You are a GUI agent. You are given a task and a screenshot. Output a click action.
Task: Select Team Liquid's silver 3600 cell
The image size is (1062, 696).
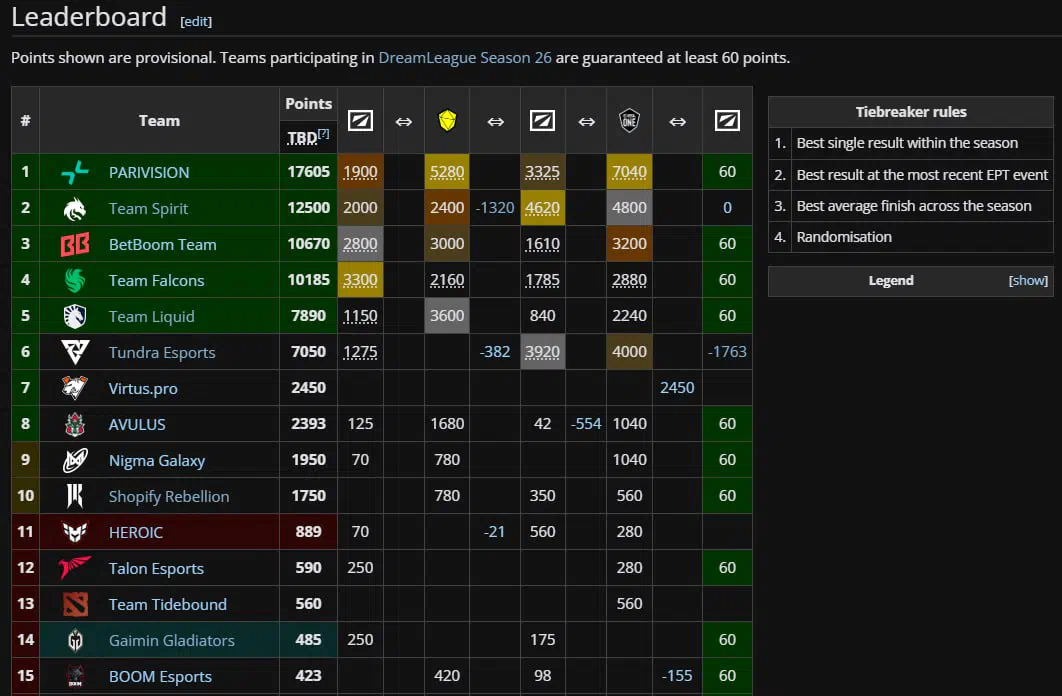click(447, 316)
